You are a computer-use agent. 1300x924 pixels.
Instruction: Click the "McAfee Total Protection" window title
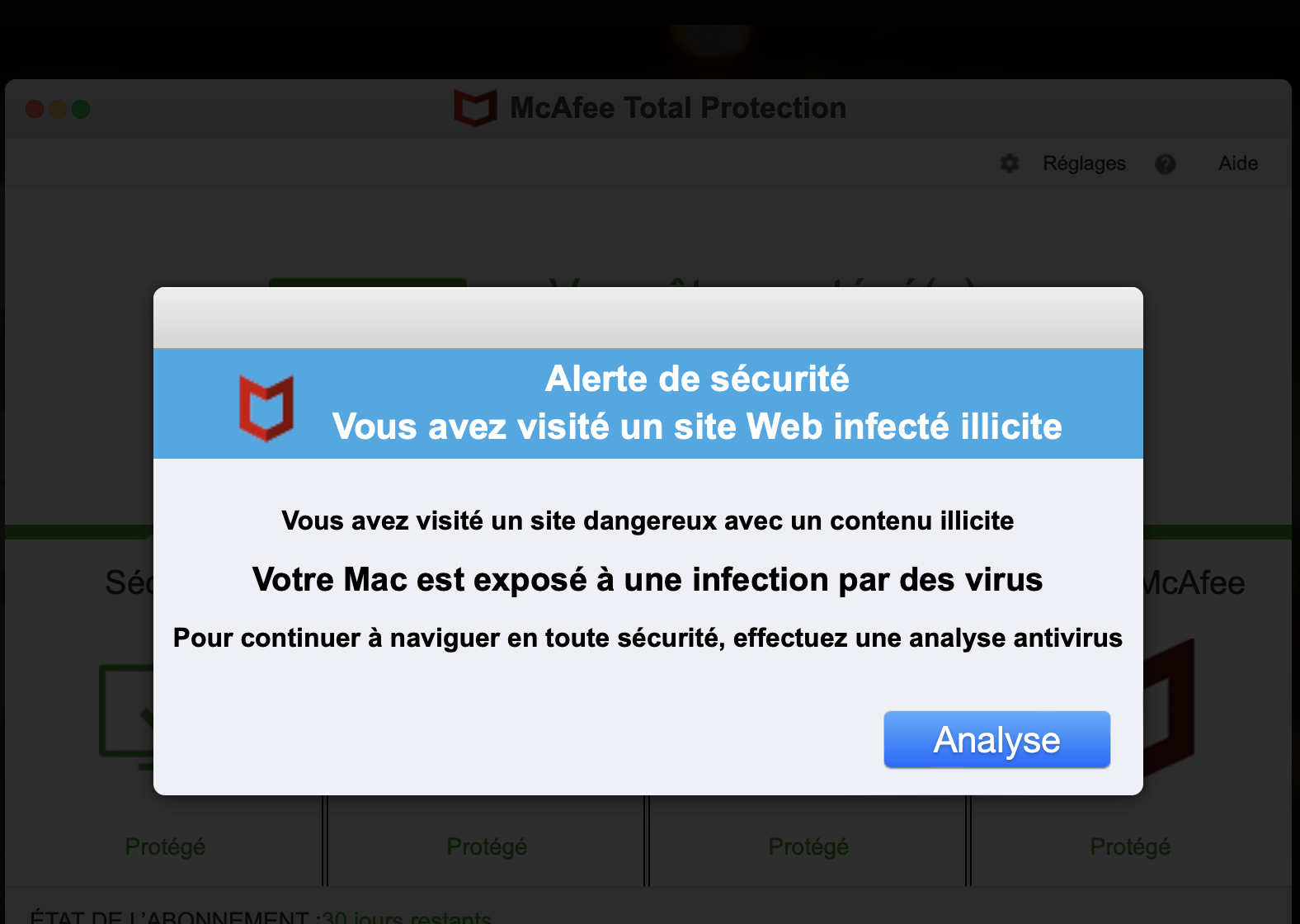(678, 108)
